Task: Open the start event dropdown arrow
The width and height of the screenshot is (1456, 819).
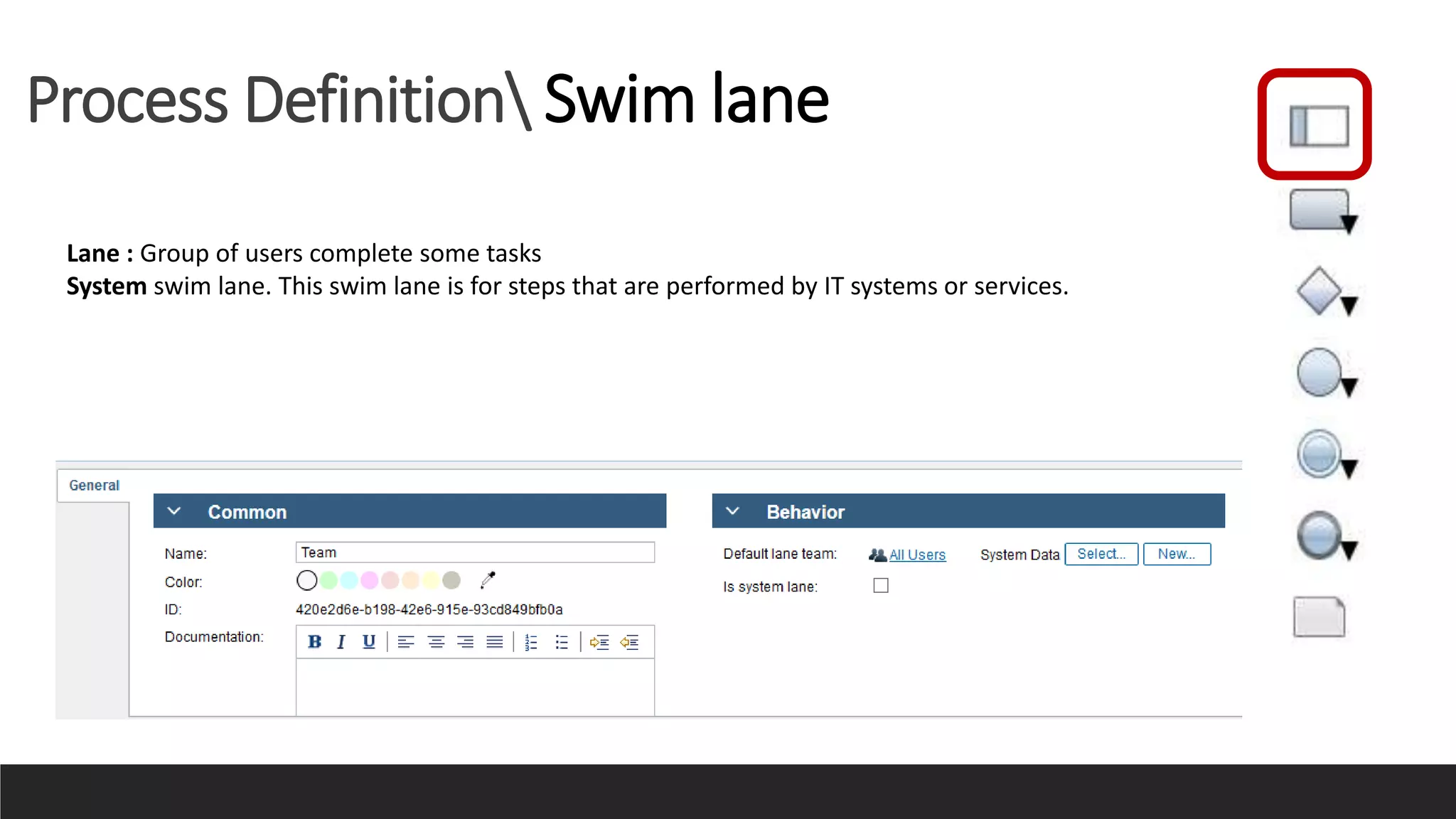Action: point(1349,387)
